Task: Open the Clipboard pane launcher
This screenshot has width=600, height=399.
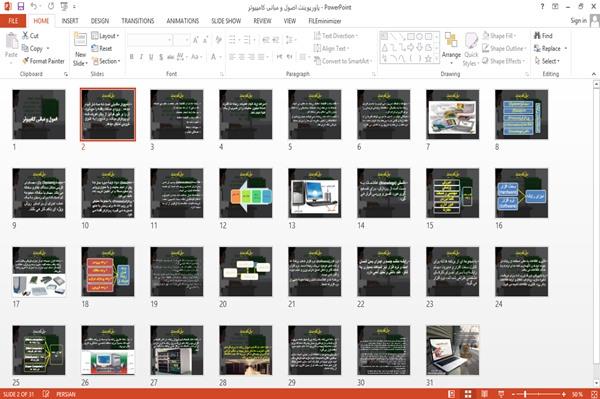Action: point(66,74)
